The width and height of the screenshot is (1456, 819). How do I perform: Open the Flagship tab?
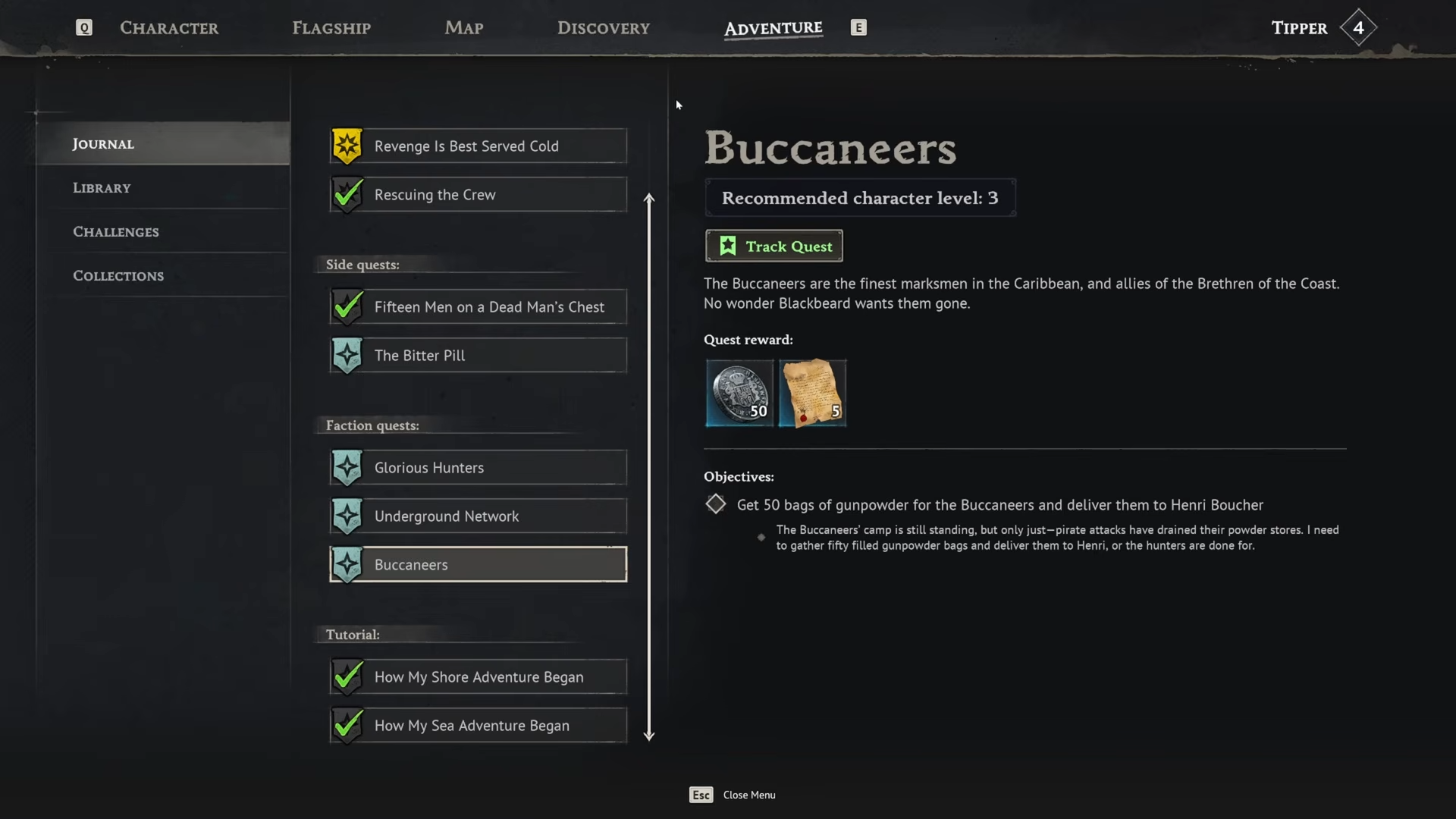pyautogui.click(x=331, y=28)
